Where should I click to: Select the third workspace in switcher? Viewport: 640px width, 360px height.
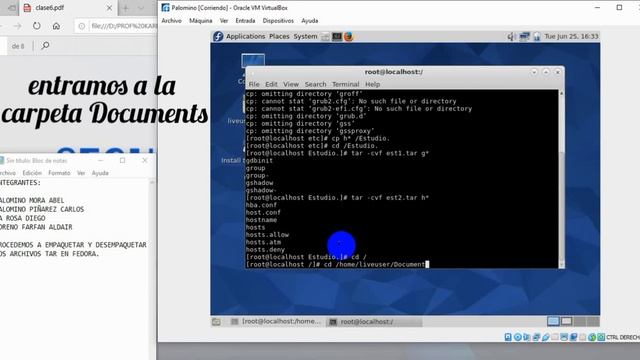point(580,322)
